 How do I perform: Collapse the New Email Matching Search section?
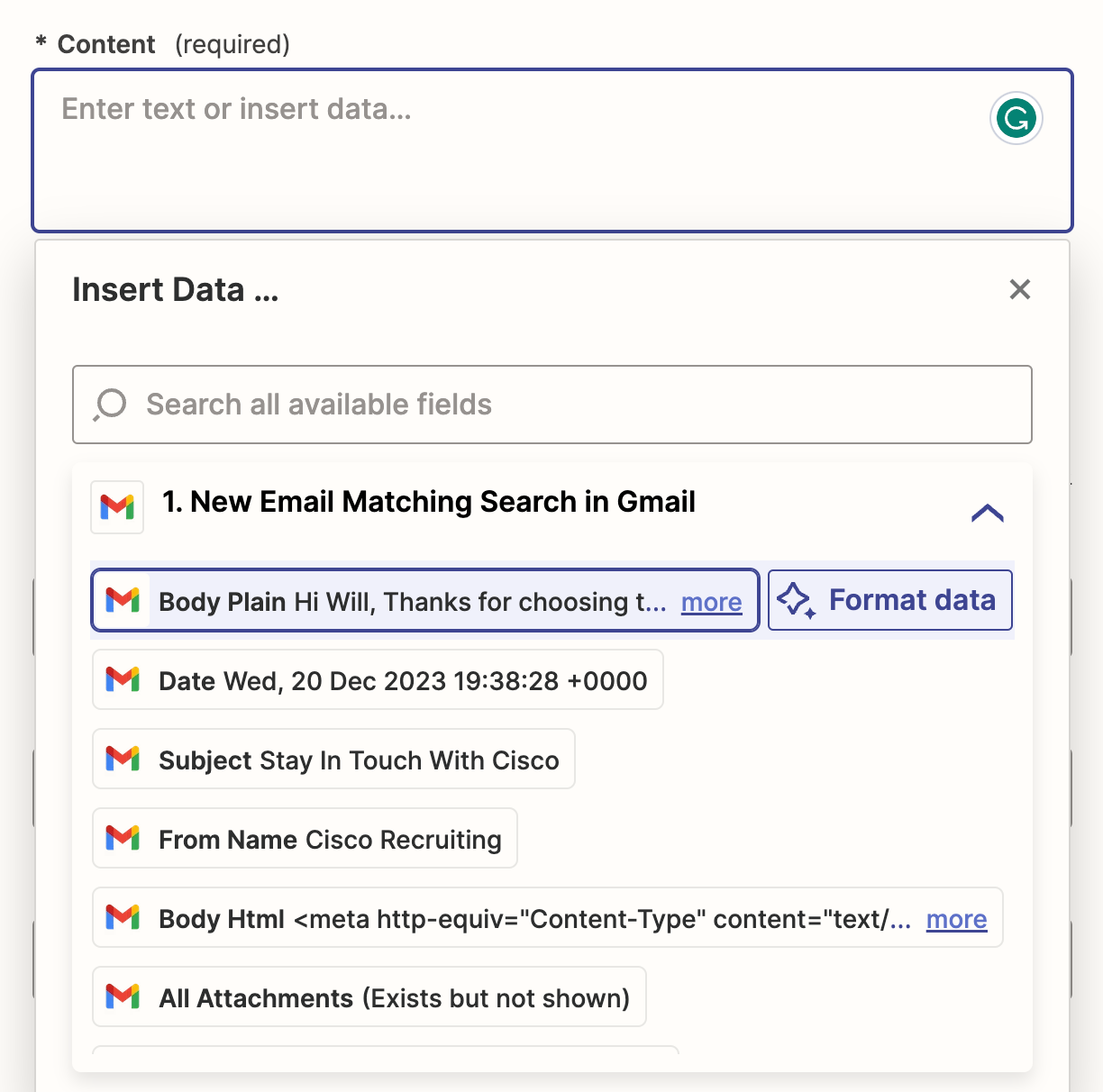pos(987,514)
